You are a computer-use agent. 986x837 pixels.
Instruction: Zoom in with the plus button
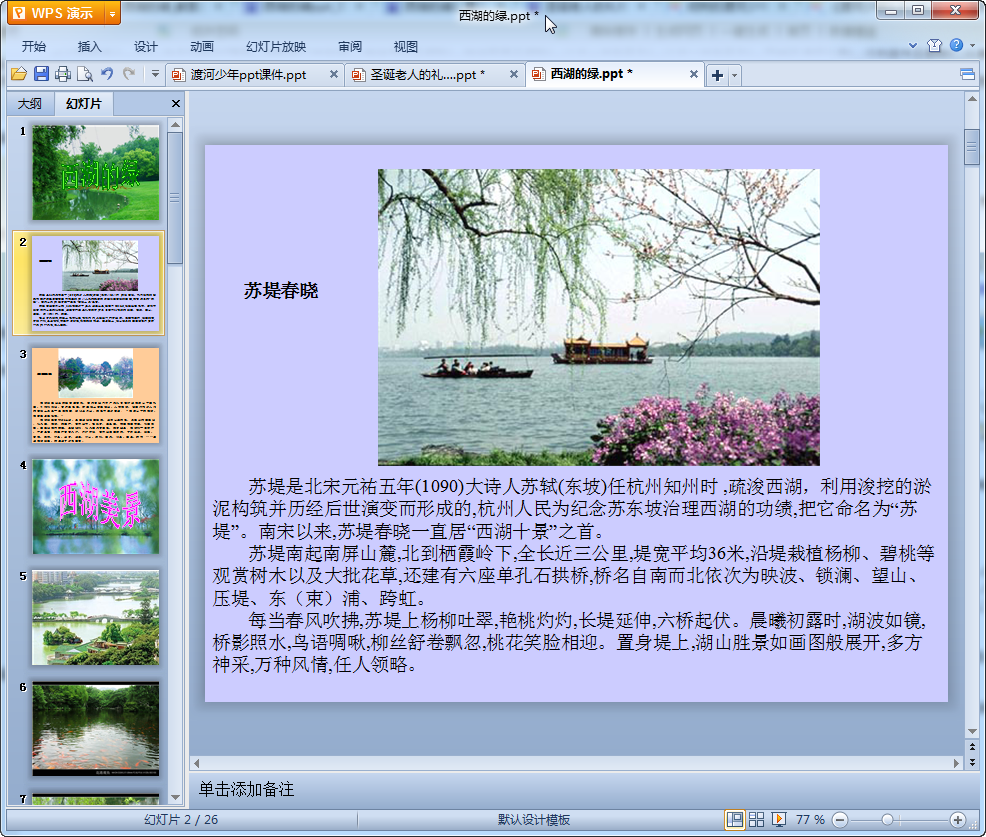[958, 820]
